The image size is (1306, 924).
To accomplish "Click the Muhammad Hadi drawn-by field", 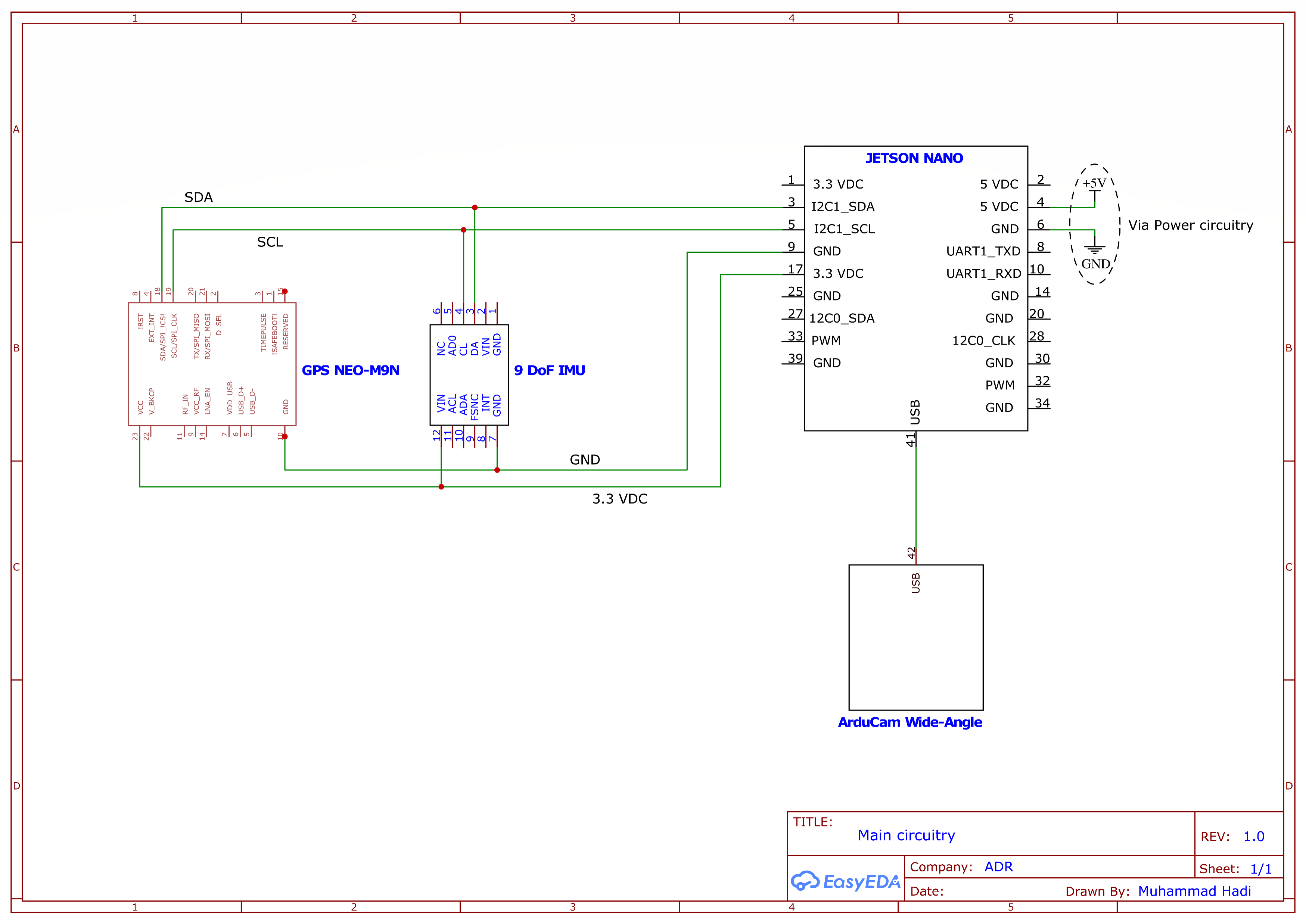I will pos(1194,891).
